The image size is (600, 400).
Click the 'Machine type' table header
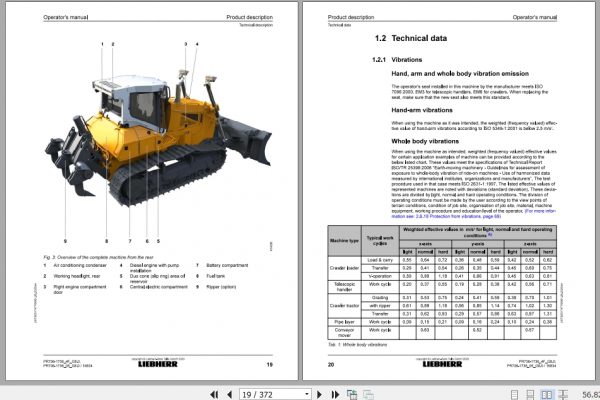(344, 241)
